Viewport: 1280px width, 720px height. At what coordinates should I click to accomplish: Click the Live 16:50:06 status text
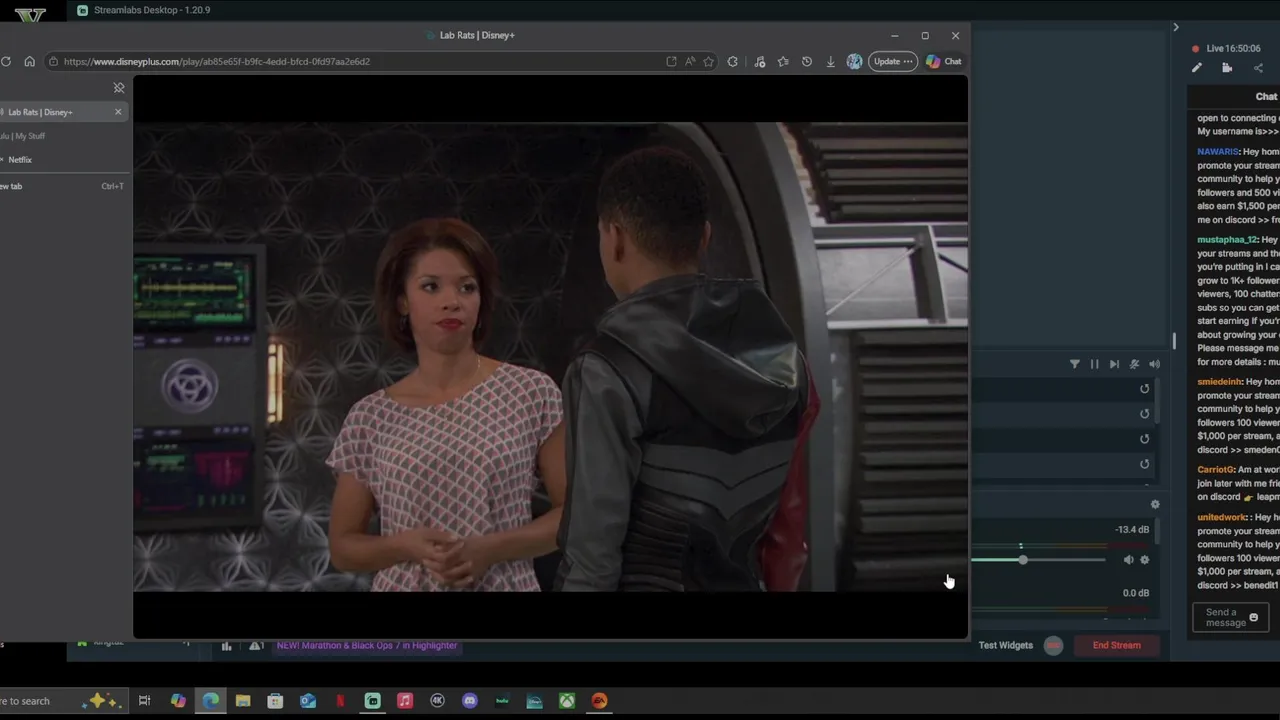[x=1233, y=48]
